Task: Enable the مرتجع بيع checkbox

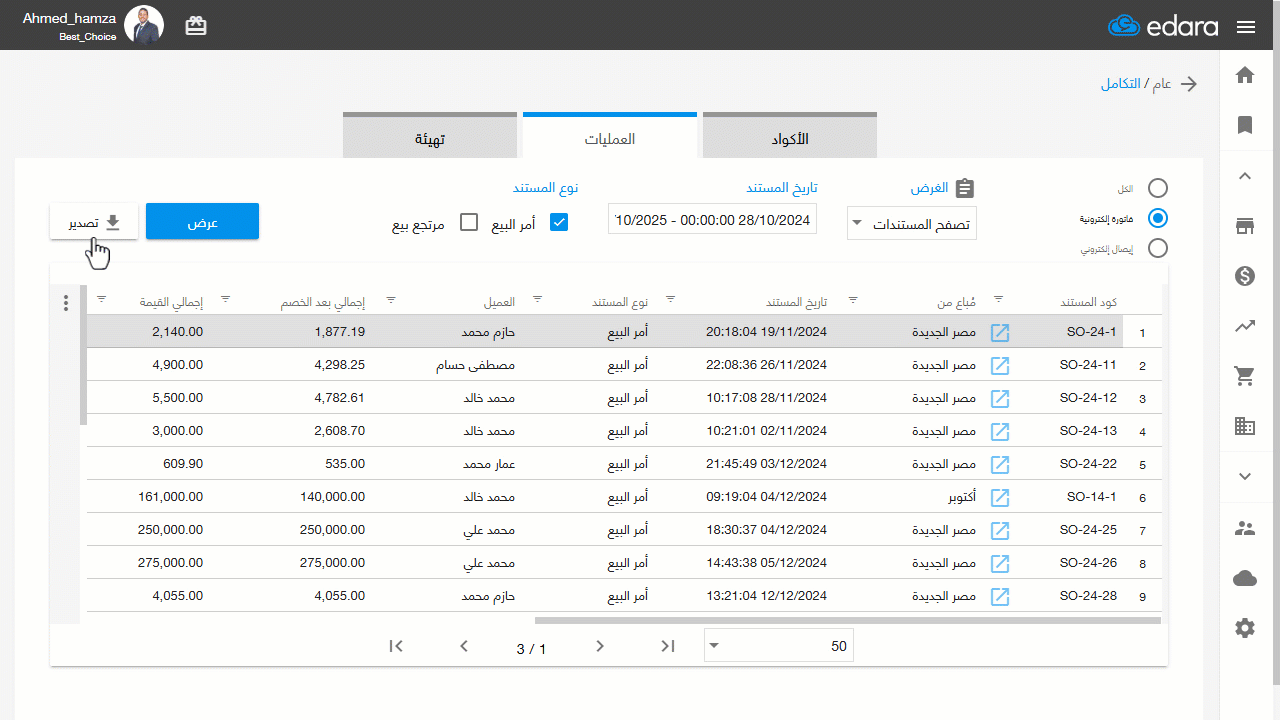Action: pos(469,222)
